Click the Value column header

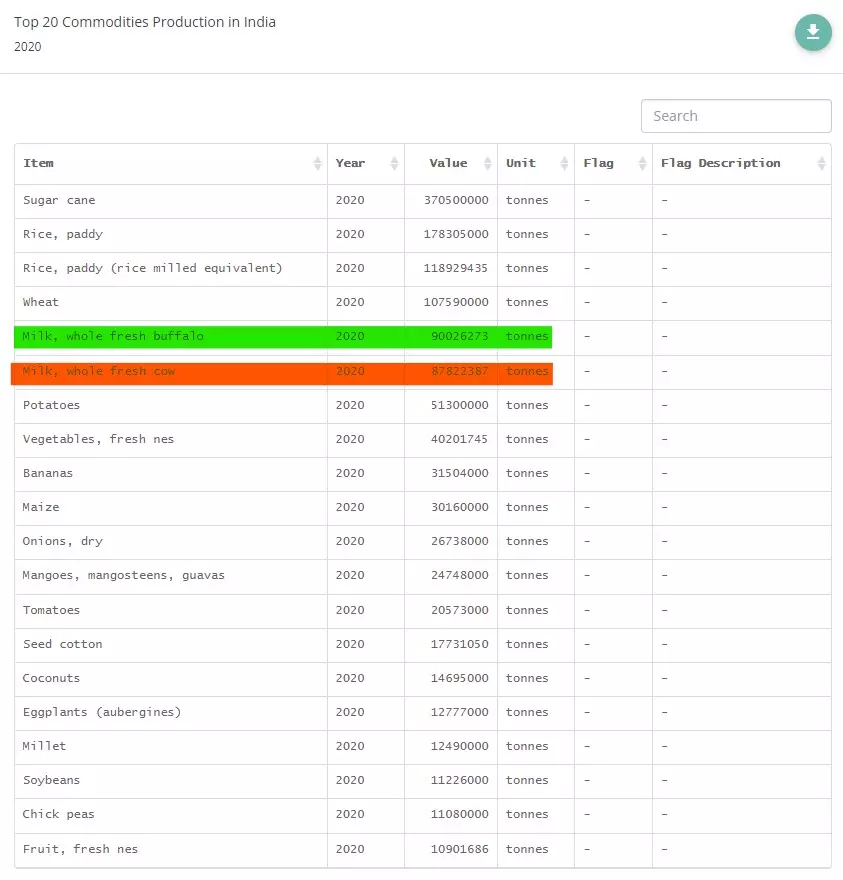[451, 164]
